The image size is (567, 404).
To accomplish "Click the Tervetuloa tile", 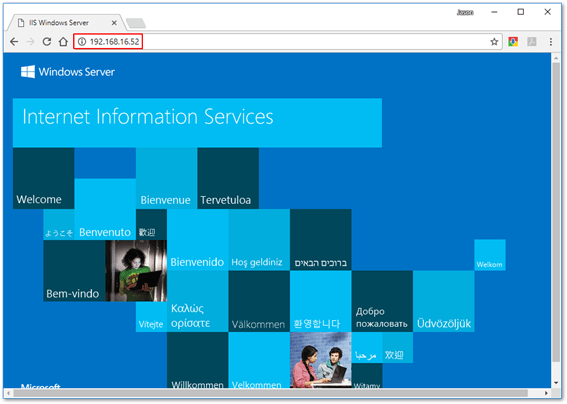I will (228, 178).
